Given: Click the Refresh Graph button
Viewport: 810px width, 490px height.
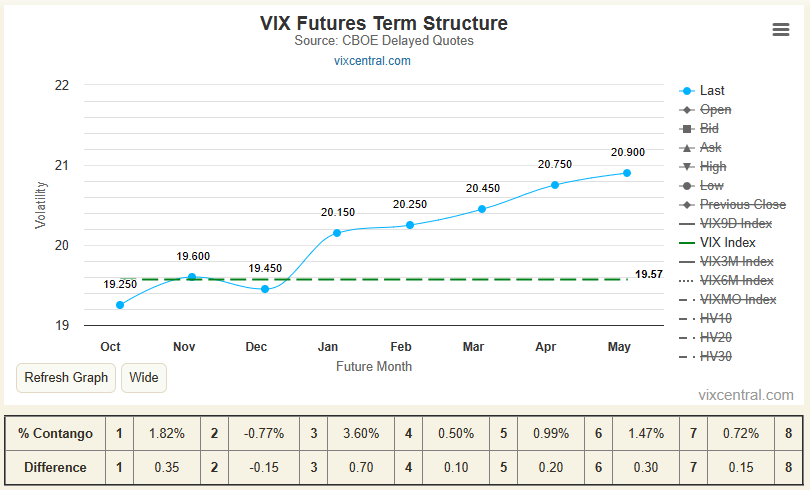Looking at the screenshot, I should 66,378.
